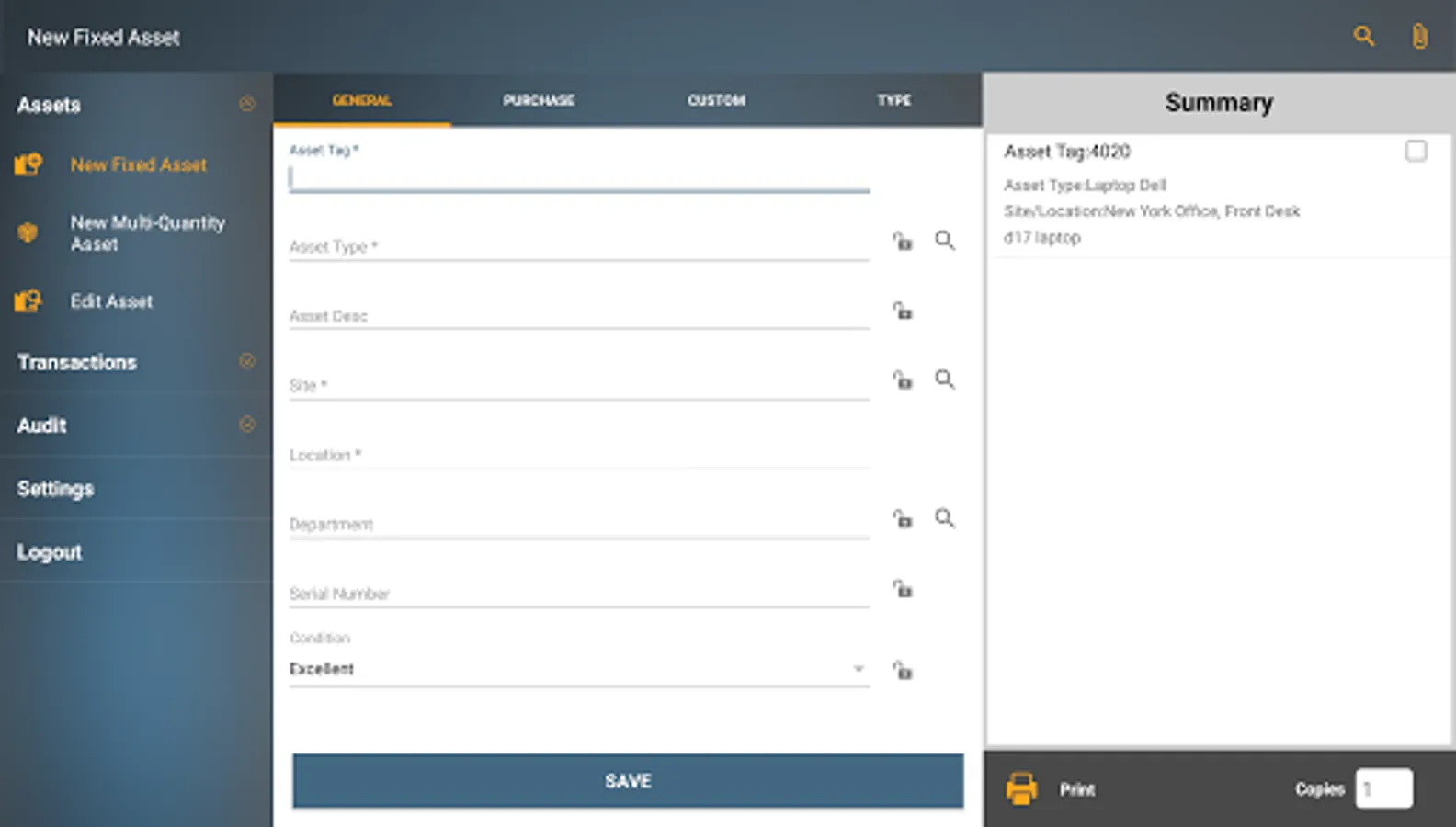Click the Assets section heading
Image resolution: width=1456 pixels, height=827 pixels.
click(x=49, y=105)
